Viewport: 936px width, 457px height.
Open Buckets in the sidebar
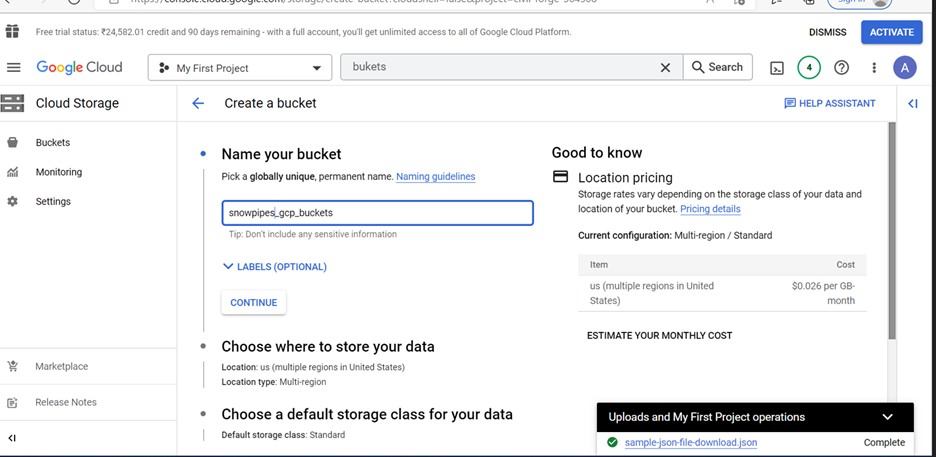[52, 143]
